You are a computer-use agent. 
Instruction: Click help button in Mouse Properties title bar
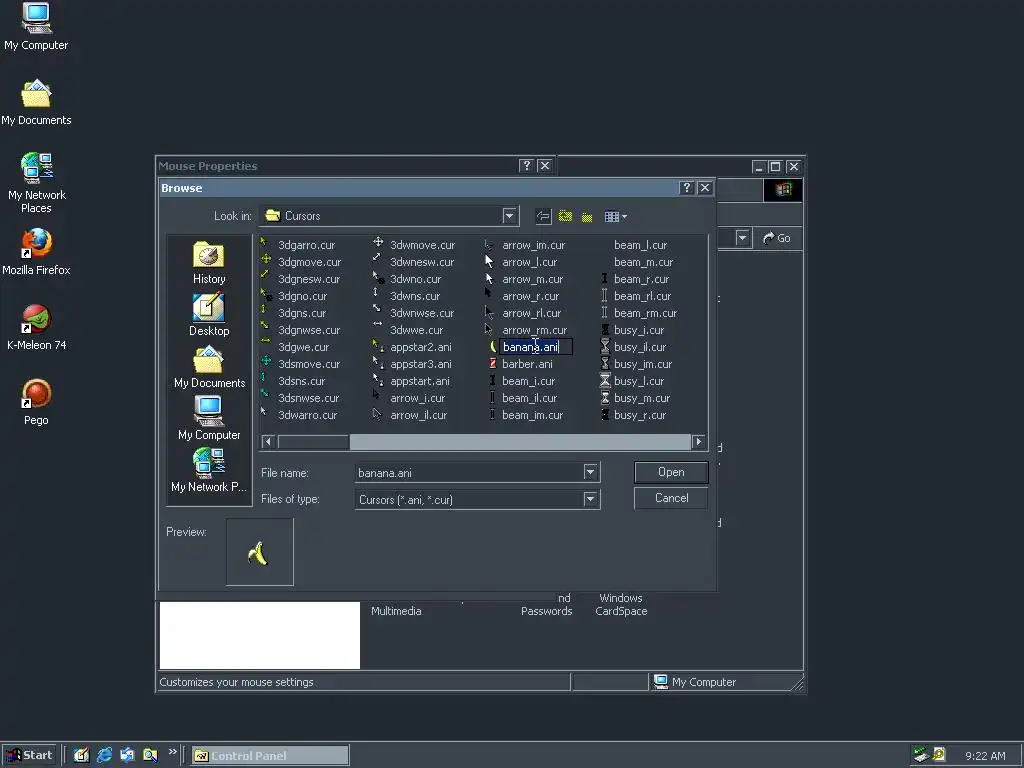coord(526,165)
